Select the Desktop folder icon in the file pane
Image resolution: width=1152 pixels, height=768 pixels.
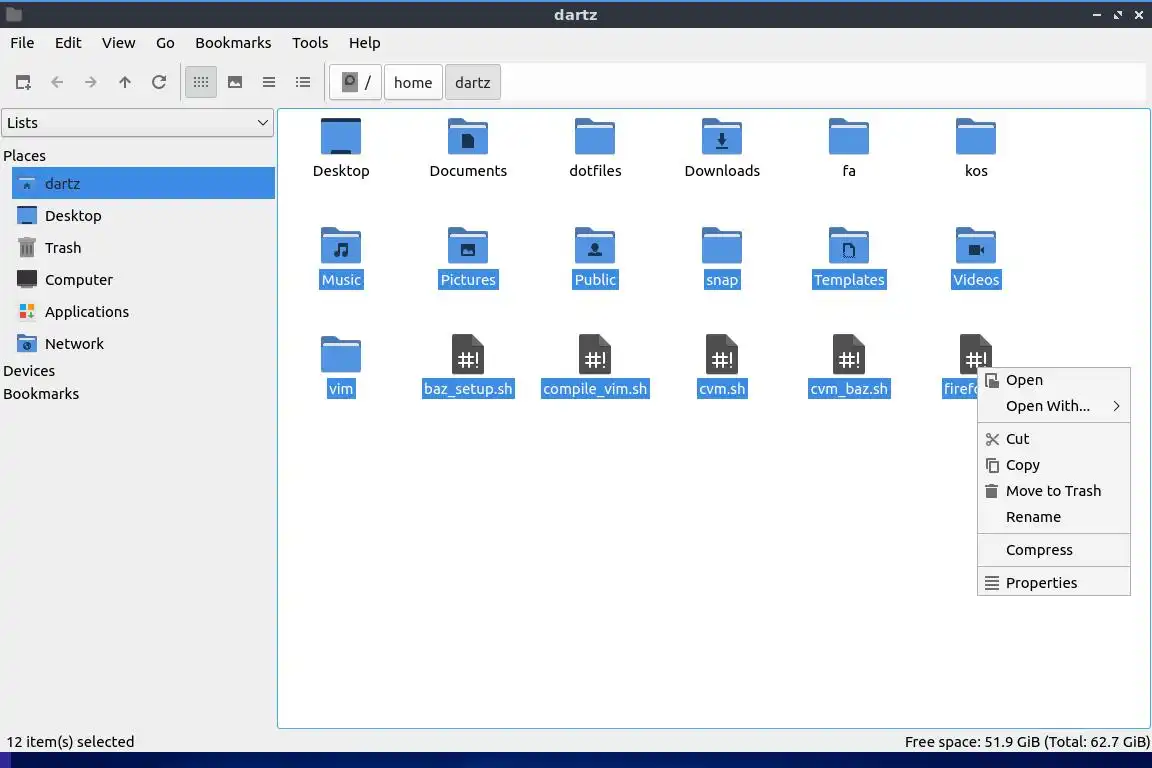coord(341,137)
